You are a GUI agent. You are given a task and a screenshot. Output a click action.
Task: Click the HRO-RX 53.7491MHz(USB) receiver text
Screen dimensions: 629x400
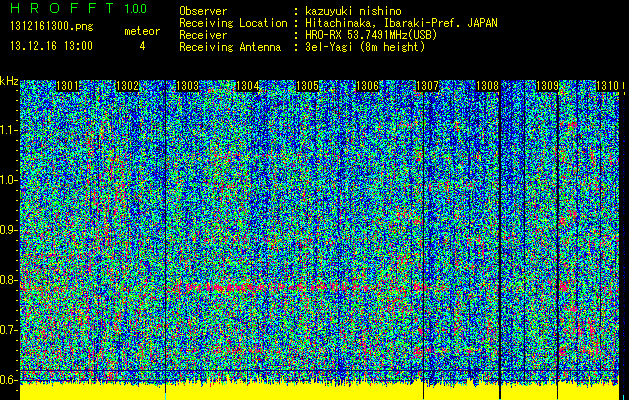click(372, 35)
